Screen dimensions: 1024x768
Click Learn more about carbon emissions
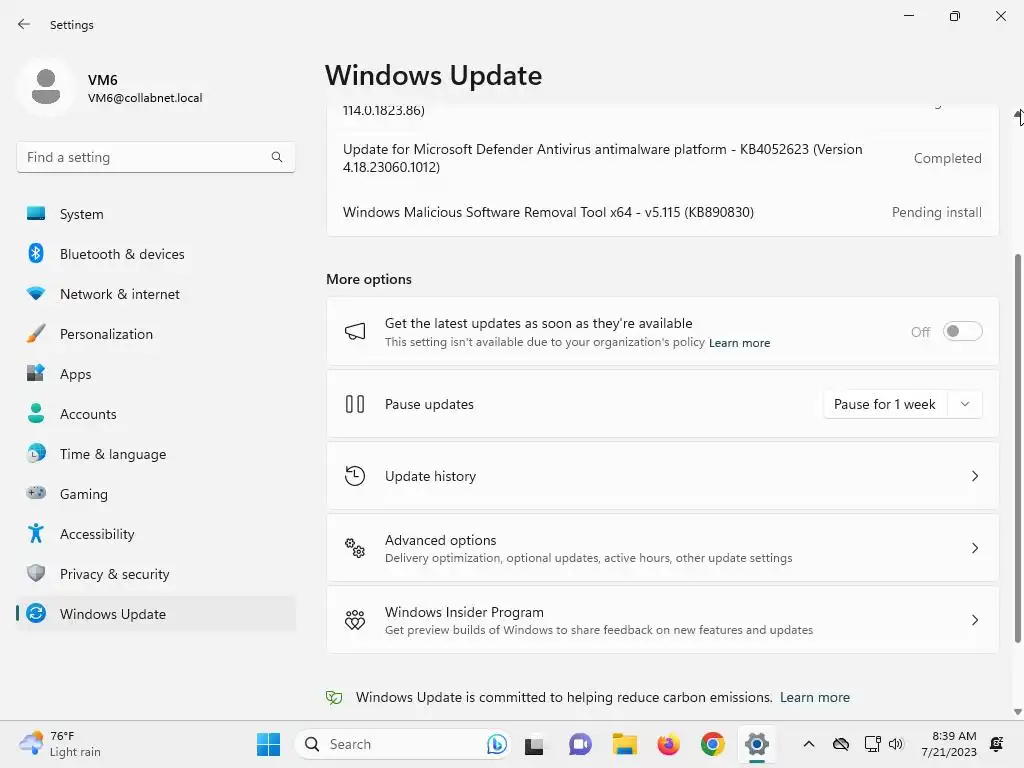tap(814, 697)
